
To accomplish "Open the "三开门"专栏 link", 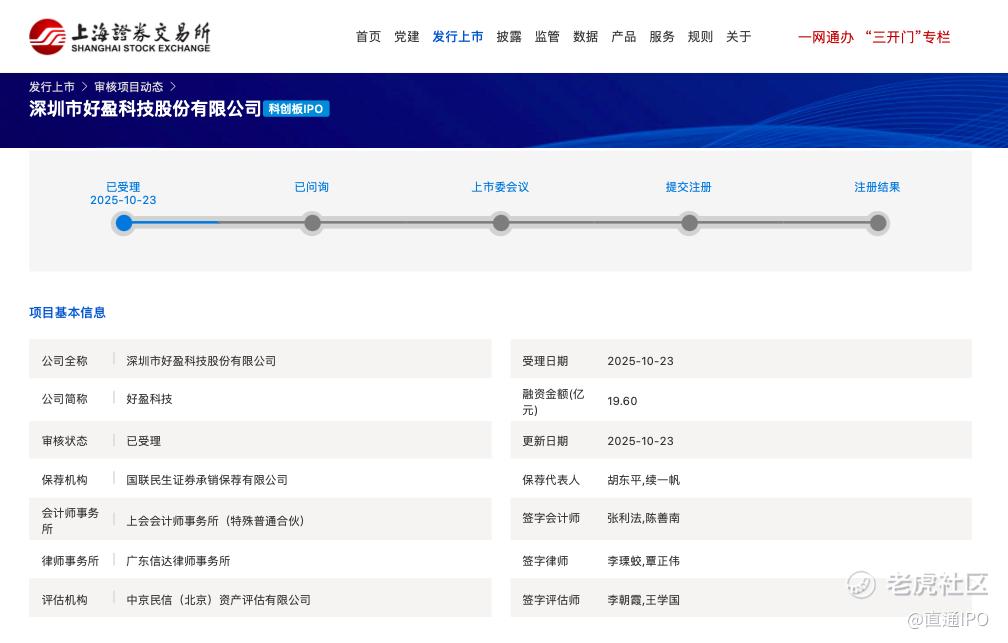I will pos(908,37).
